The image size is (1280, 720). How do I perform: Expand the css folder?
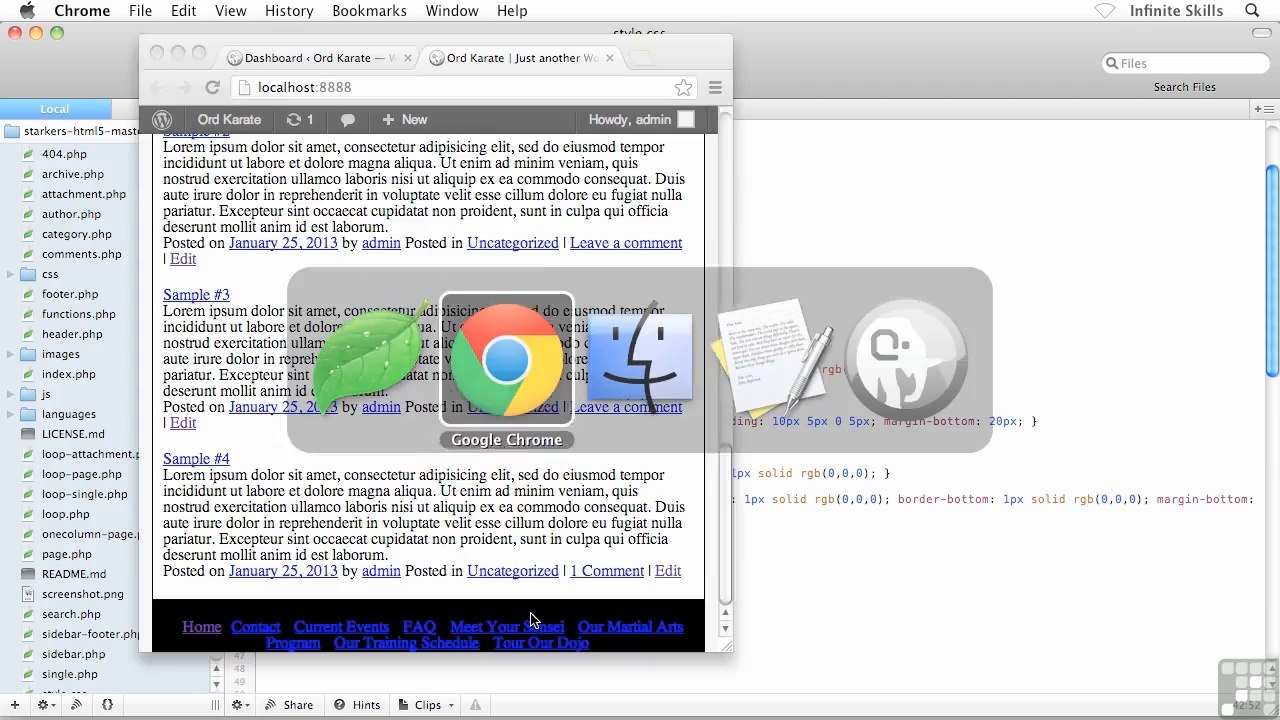[x=10, y=274]
